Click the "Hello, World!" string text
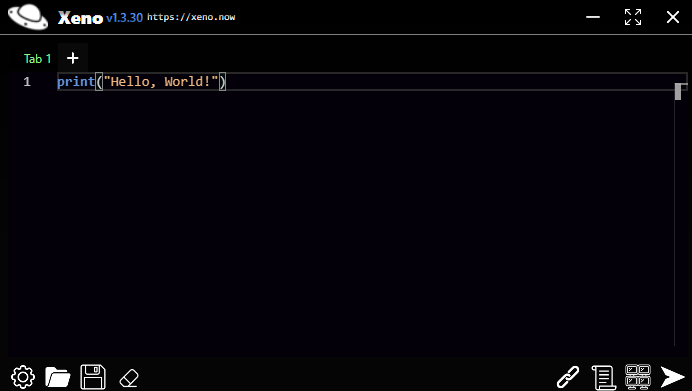Image resolution: width=692 pixels, height=391 pixels. [161, 82]
